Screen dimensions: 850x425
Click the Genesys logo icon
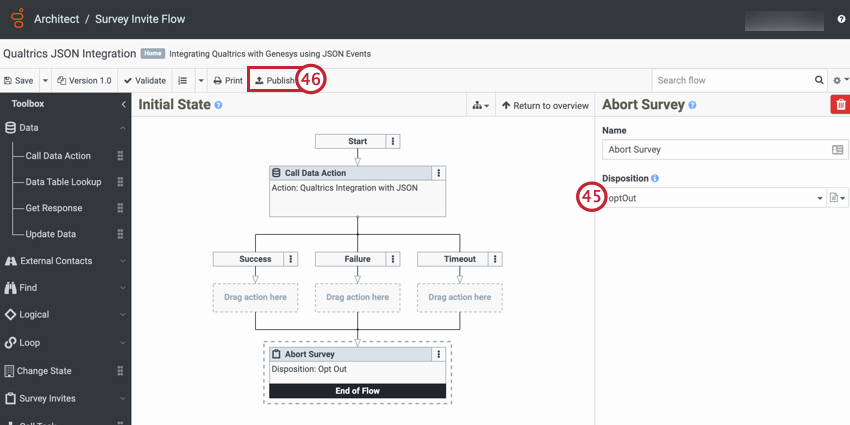click(15, 19)
